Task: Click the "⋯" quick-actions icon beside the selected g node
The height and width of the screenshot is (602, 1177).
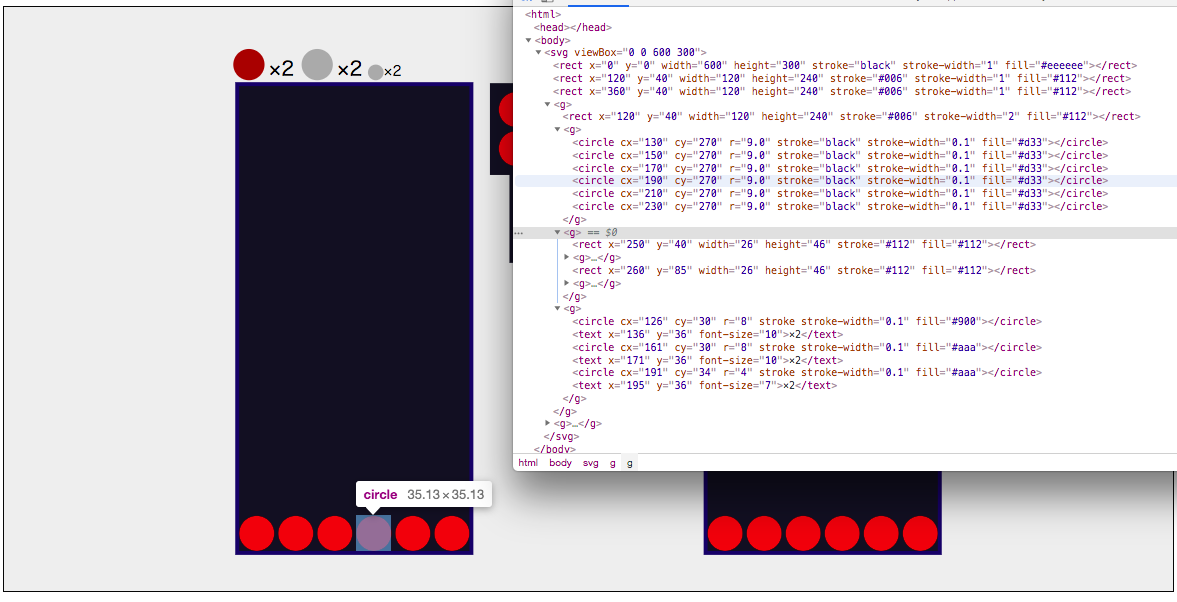Action: (x=518, y=231)
